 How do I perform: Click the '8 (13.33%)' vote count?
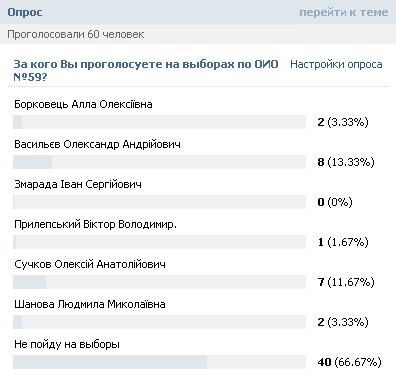pyautogui.click(x=346, y=162)
